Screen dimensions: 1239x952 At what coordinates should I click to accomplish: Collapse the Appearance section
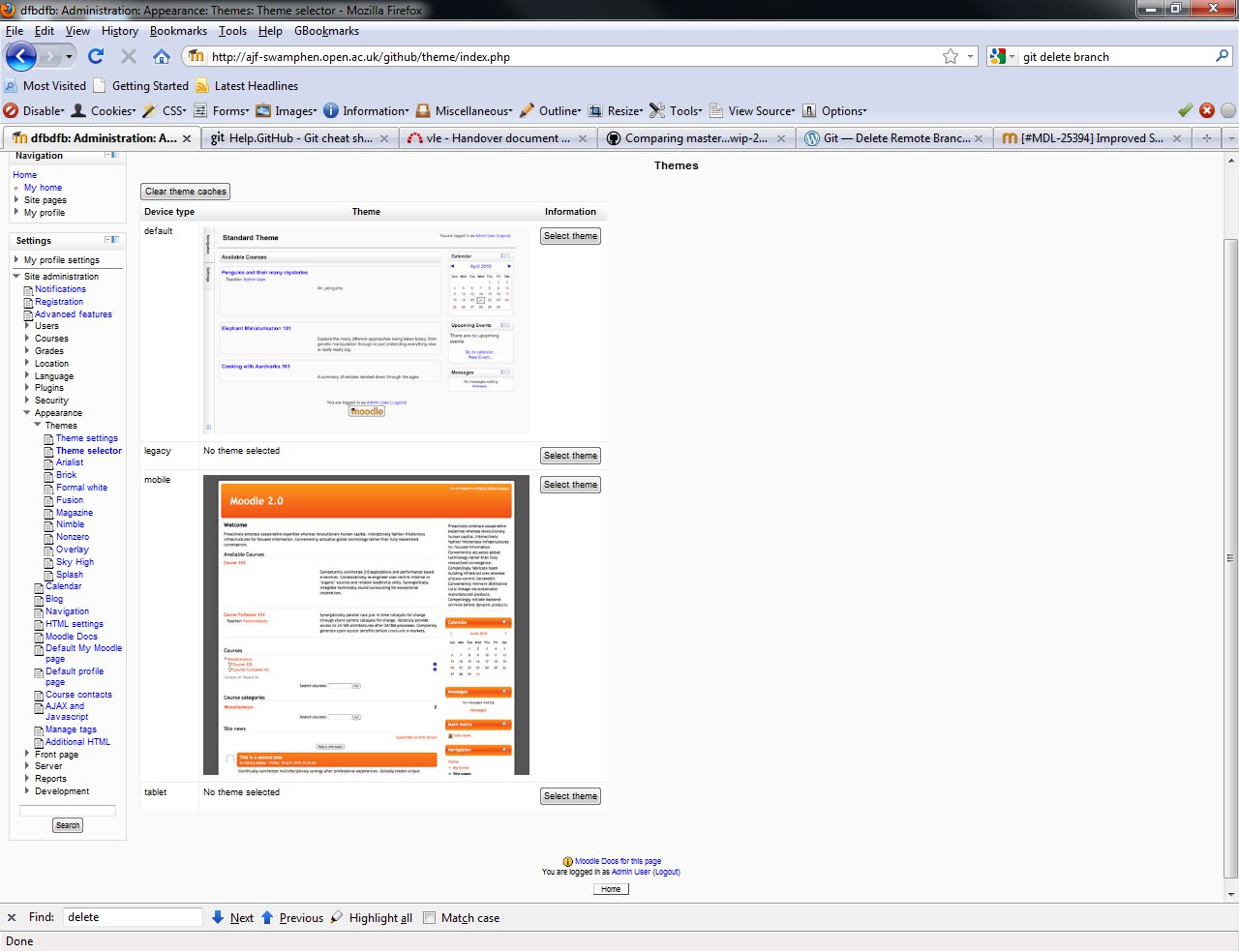(27, 413)
